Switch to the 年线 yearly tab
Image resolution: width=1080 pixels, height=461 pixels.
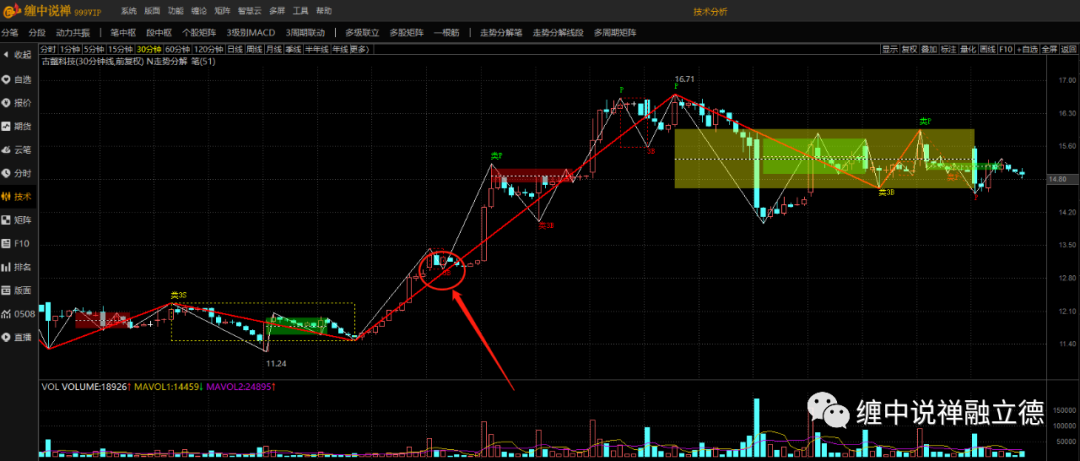coord(340,49)
